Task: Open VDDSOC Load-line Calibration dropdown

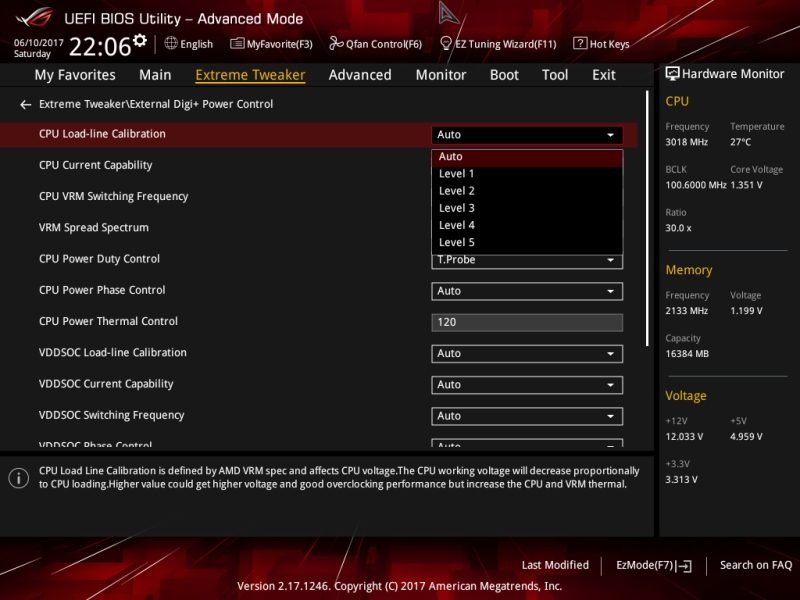Action: (x=527, y=354)
